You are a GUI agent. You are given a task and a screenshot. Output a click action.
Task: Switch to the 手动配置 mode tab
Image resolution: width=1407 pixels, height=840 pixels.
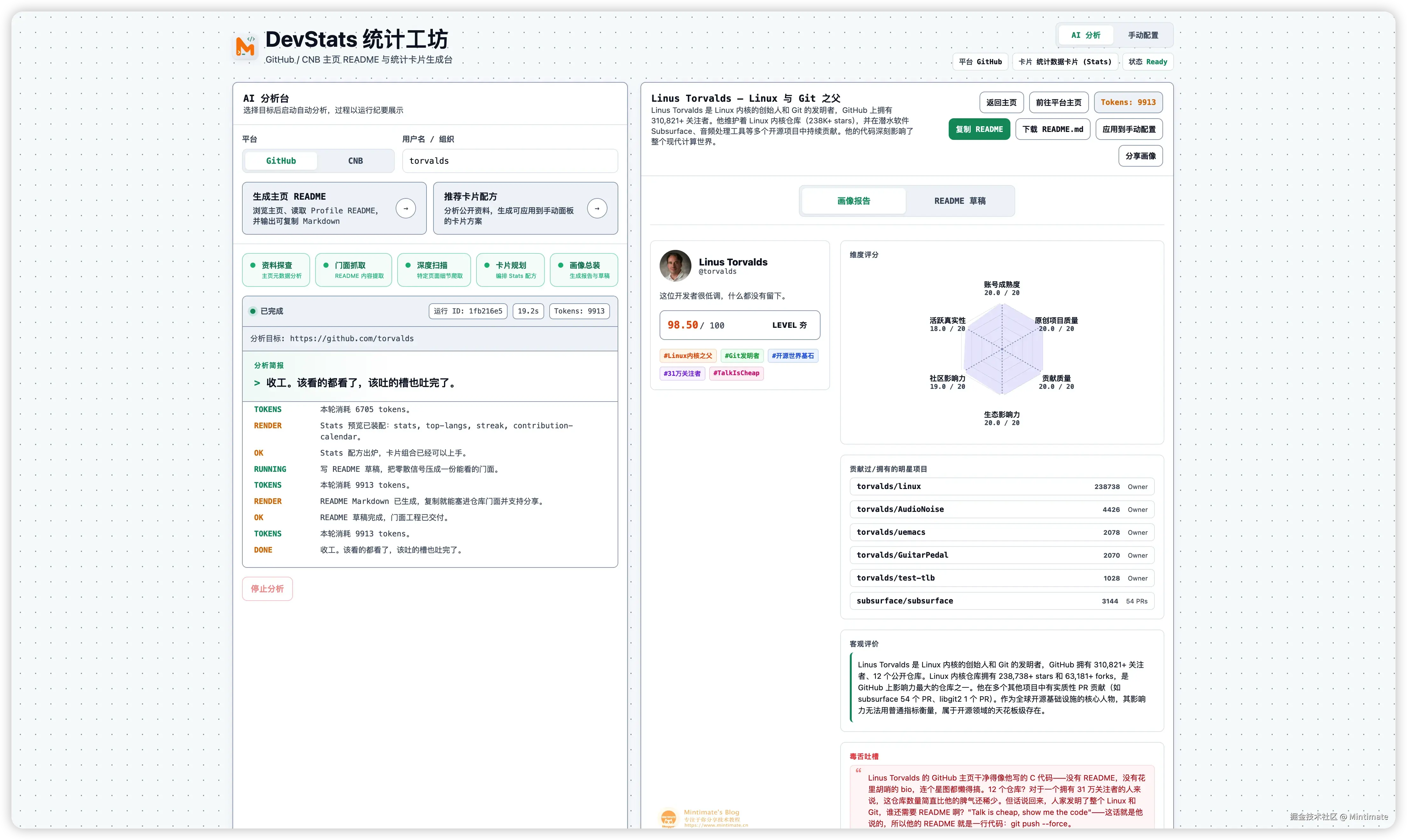click(x=1143, y=35)
